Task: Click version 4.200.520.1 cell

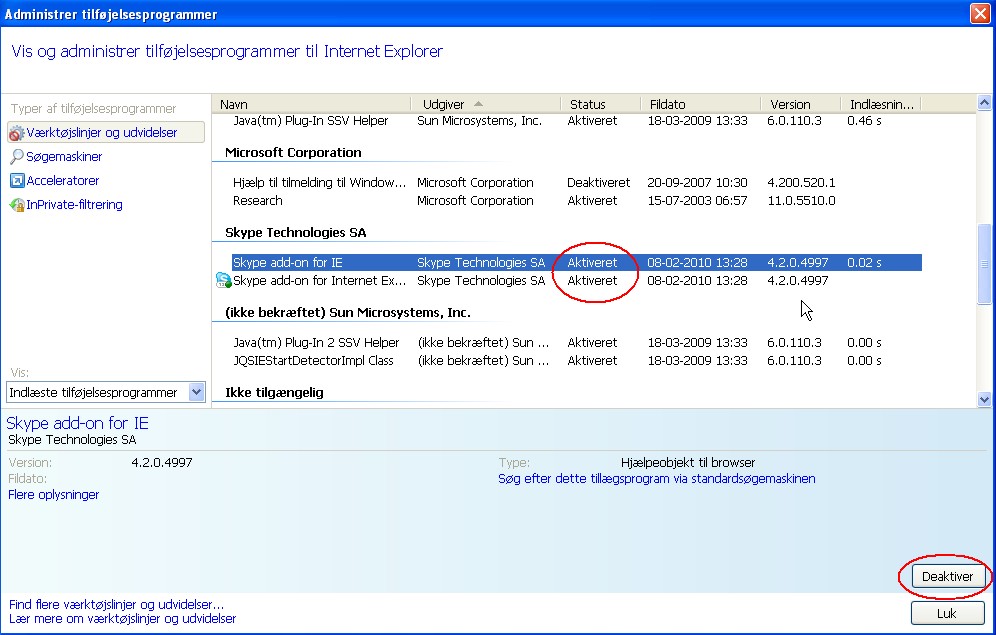Action: point(801,183)
